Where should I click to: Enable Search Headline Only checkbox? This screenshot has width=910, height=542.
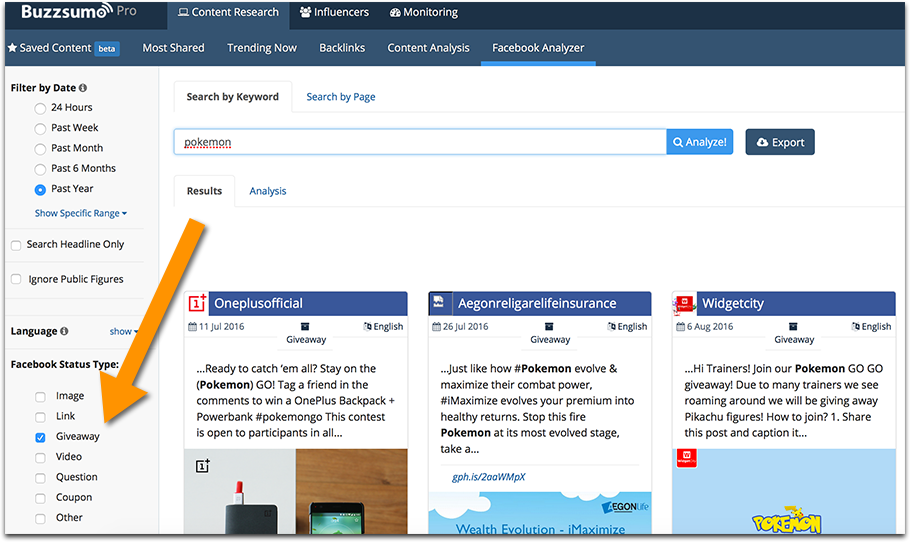16,245
